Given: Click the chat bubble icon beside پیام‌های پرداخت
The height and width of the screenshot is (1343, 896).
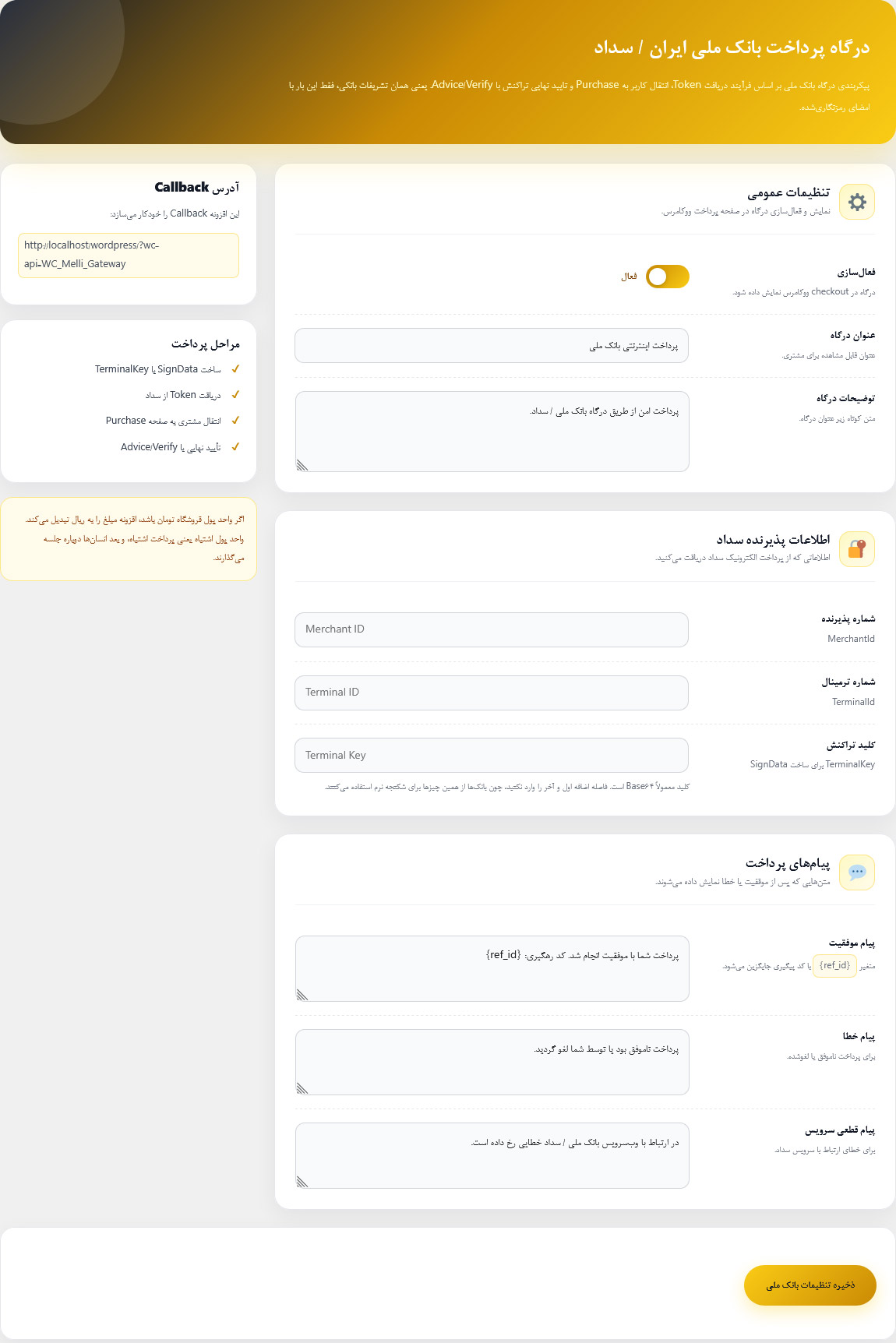Looking at the screenshot, I should (x=857, y=872).
